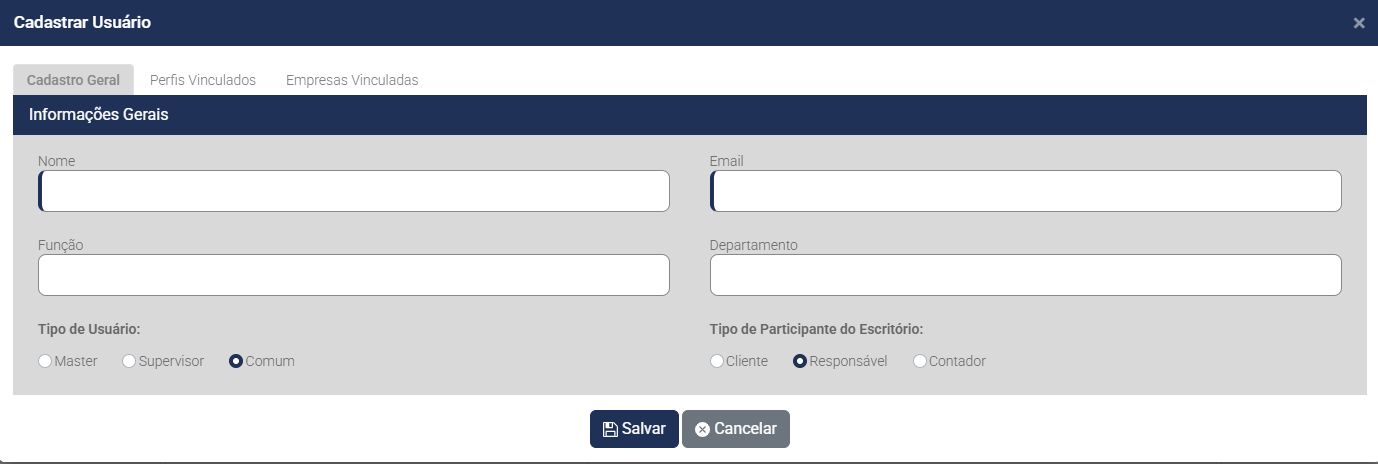Click the Departamento input field

(x=1026, y=275)
